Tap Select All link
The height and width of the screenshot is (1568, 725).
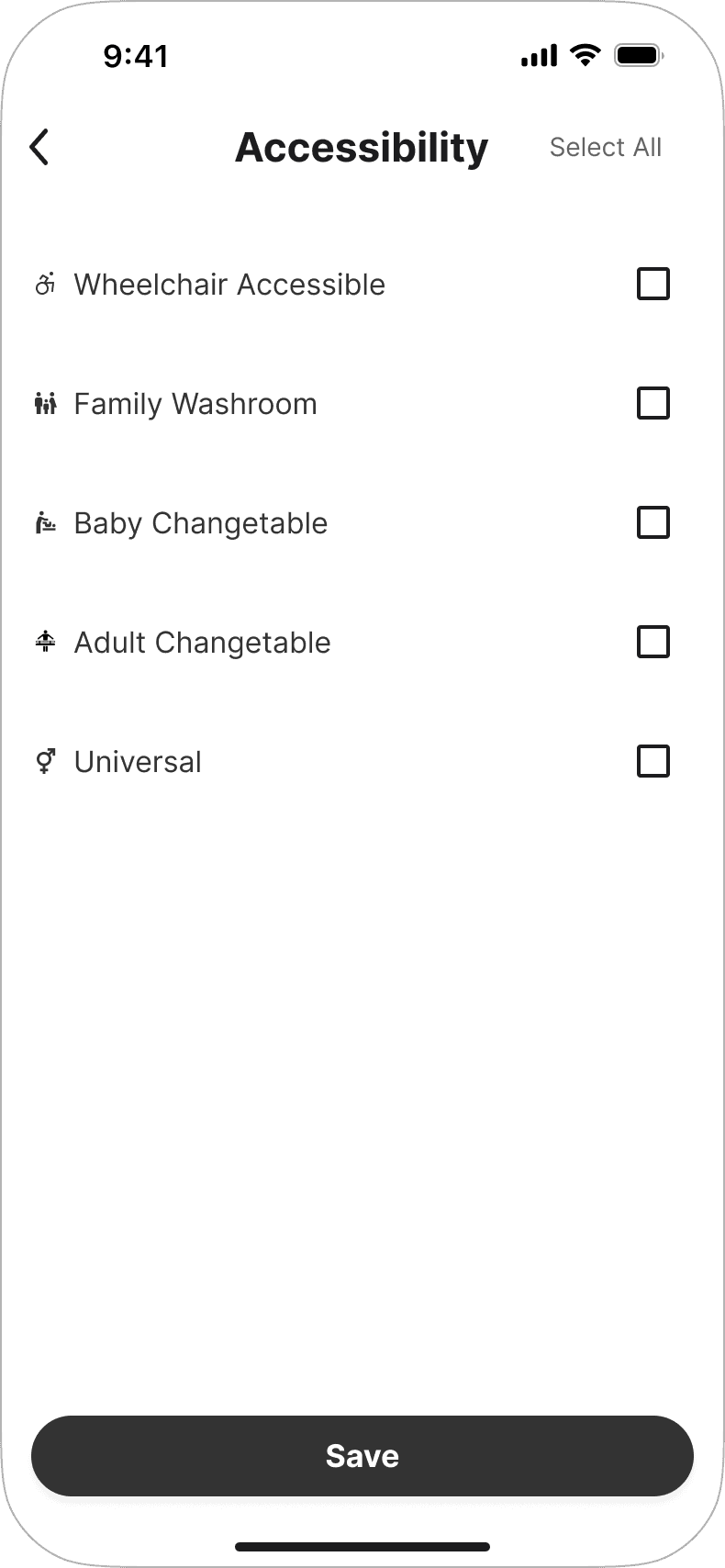[606, 148]
